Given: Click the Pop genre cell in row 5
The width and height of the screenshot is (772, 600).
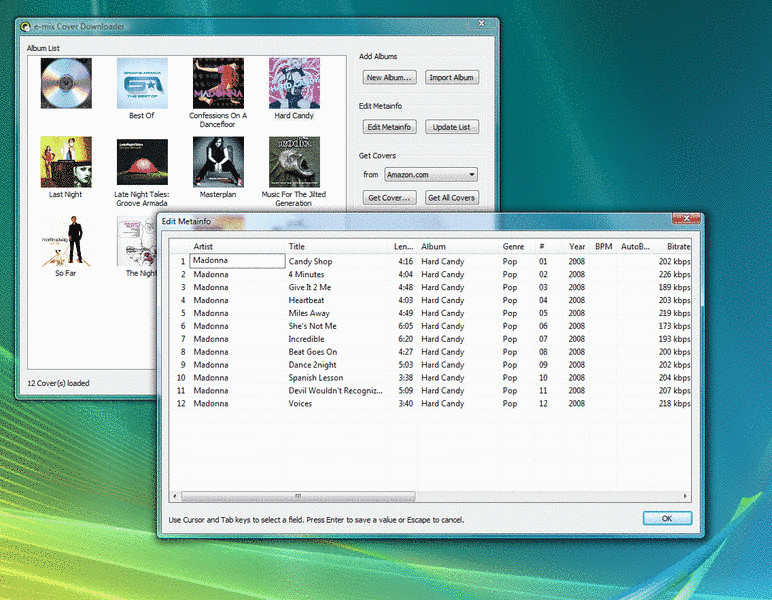Looking at the screenshot, I should [510, 313].
